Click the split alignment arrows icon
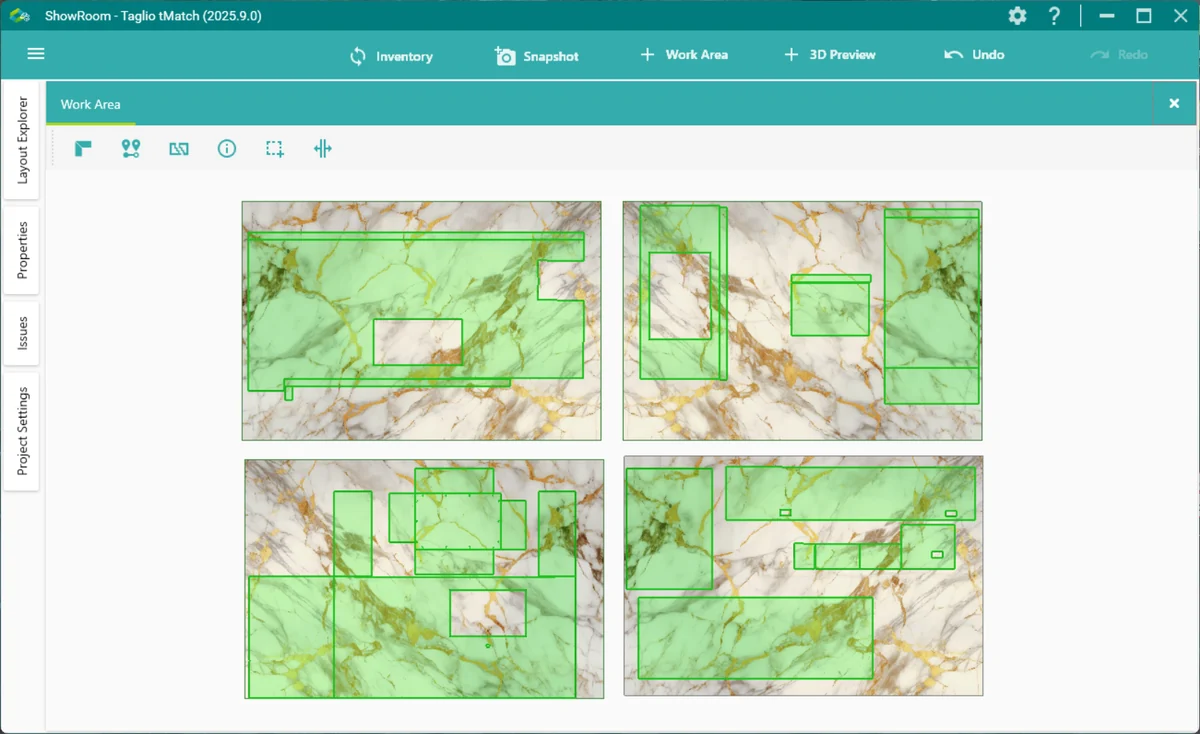This screenshot has height=734, width=1200. coord(322,149)
